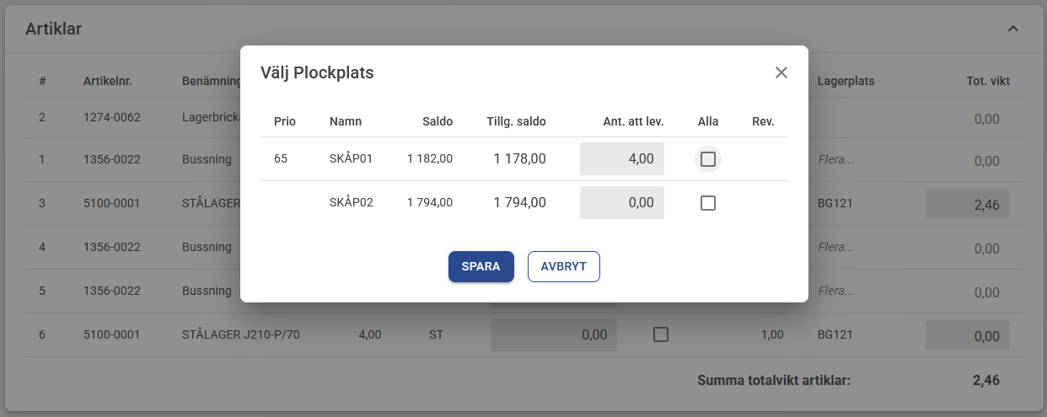Select the SKÅP02 pick location row

coord(351,203)
